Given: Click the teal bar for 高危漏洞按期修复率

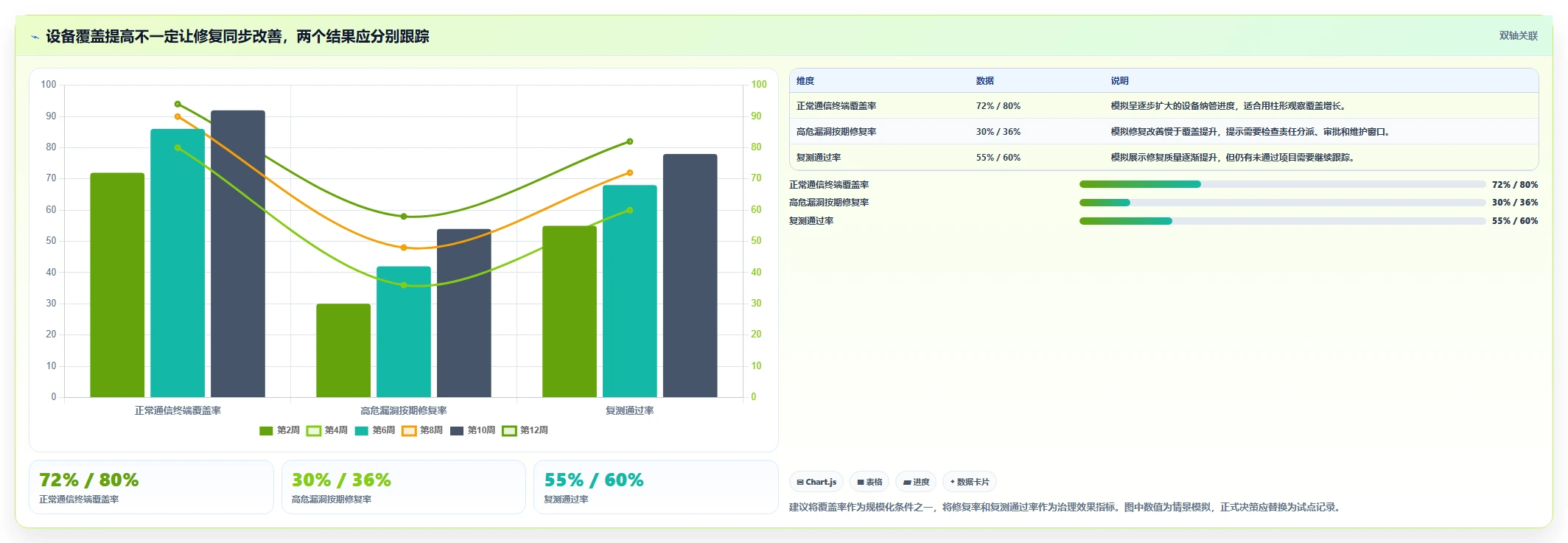Looking at the screenshot, I should pyautogui.click(x=404, y=332).
